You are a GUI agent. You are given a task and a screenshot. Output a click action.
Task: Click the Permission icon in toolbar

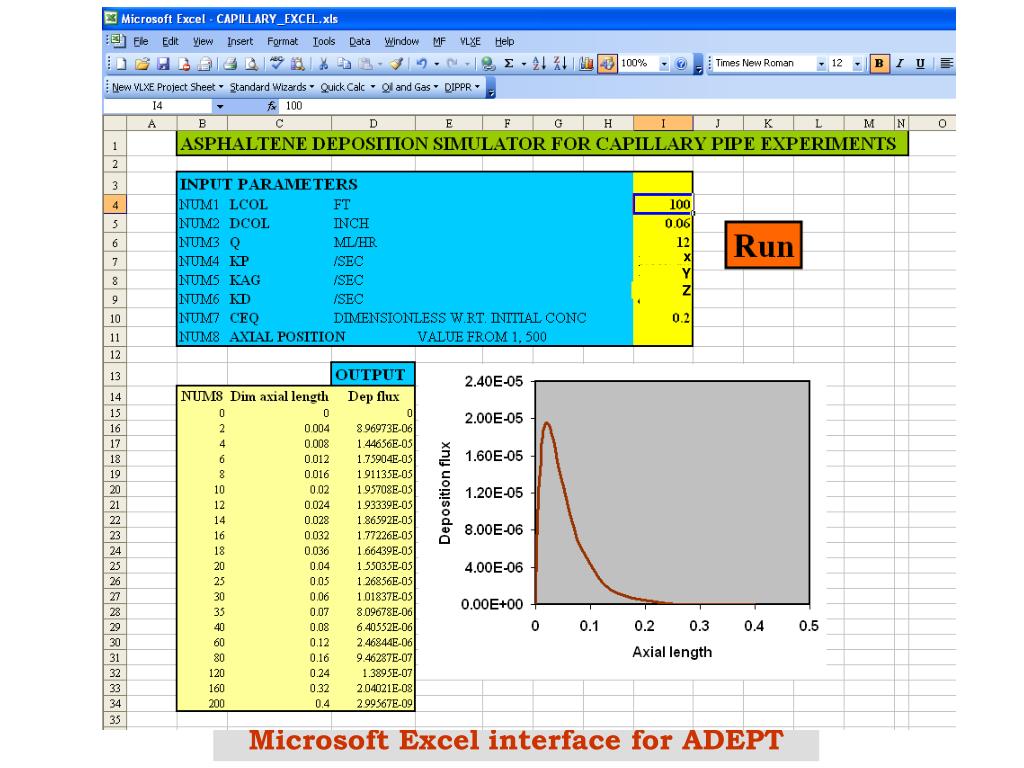click(x=184, y=63)
